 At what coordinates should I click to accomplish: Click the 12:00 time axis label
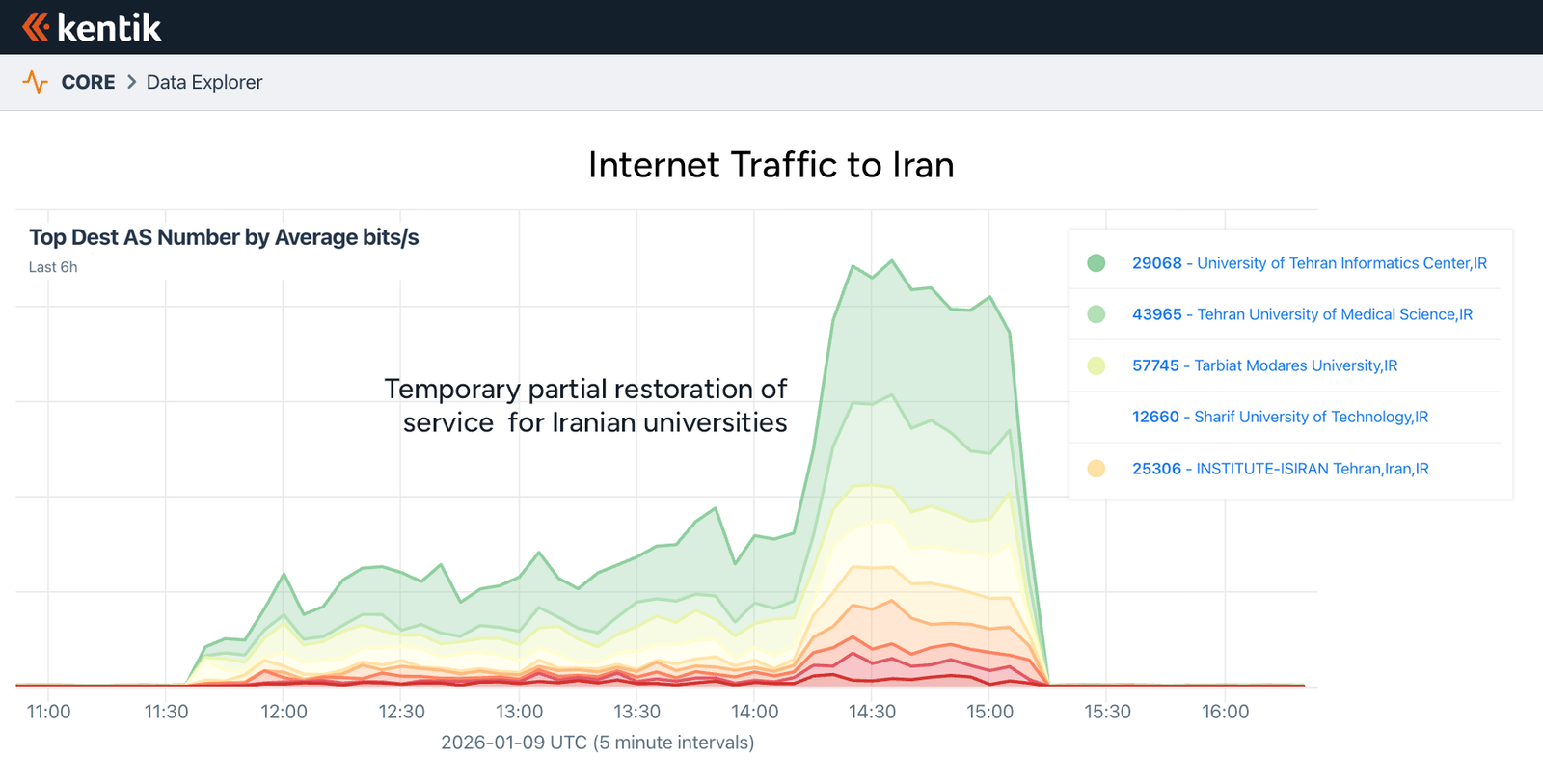click(284, 712)
